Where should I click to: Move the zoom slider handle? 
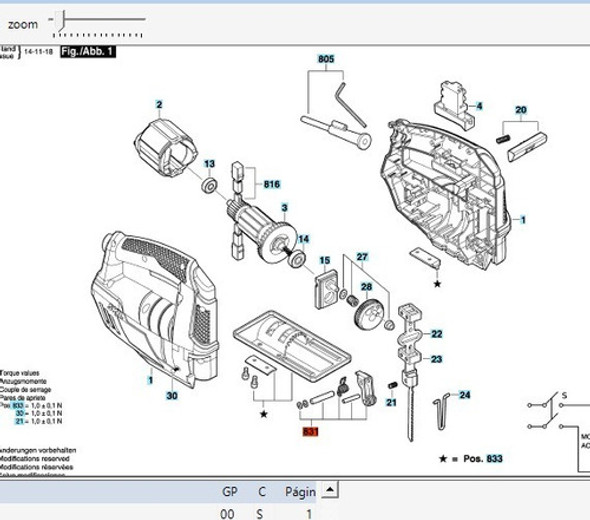coord(61,21)
